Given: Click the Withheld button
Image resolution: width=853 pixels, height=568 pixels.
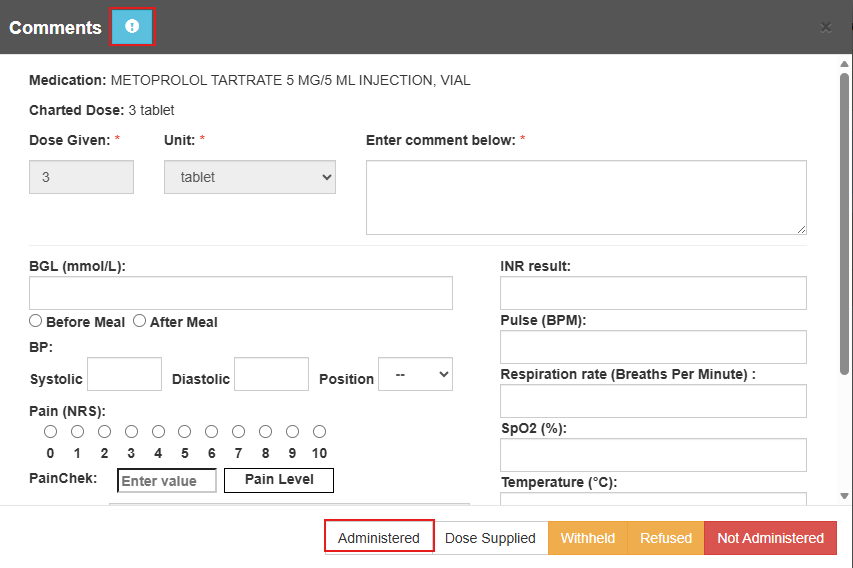Looking at the screenshot, I should (x=588, y=538).
